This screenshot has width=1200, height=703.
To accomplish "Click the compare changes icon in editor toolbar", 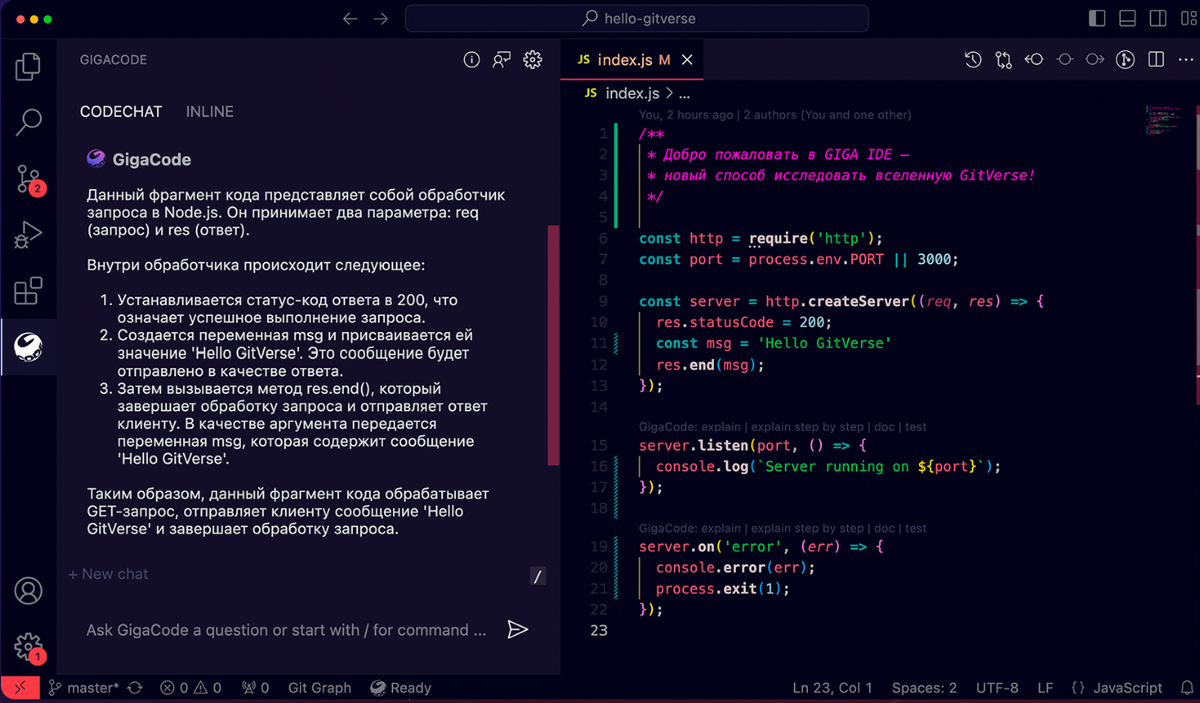I will click(1003, 60).
